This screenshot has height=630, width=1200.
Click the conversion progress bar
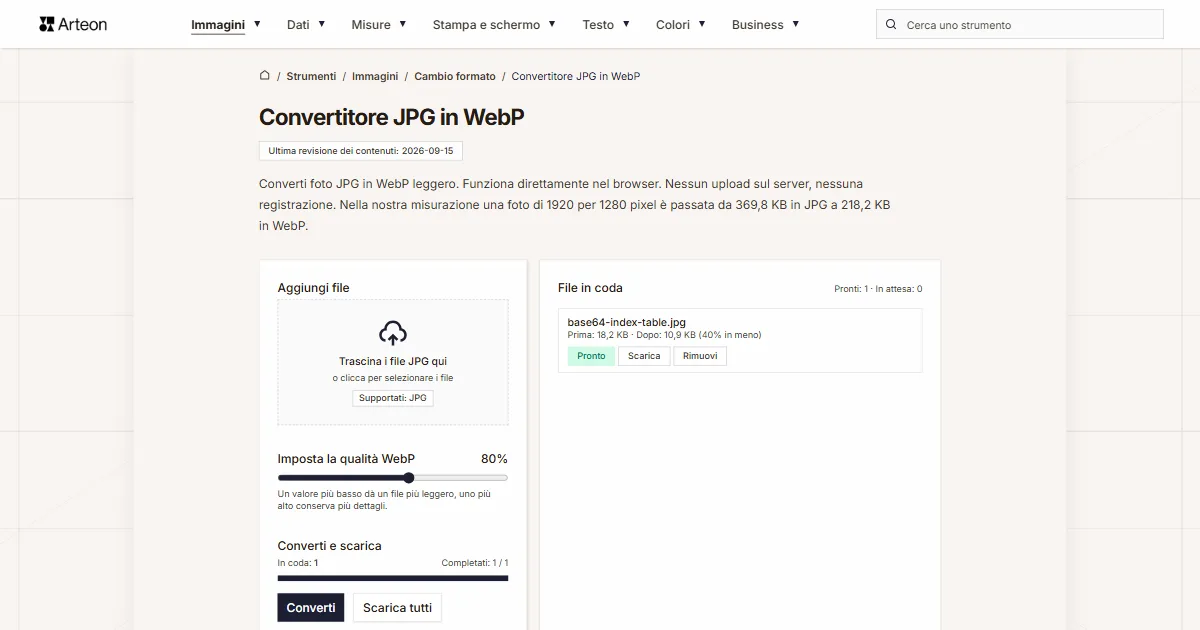(393, 578)
